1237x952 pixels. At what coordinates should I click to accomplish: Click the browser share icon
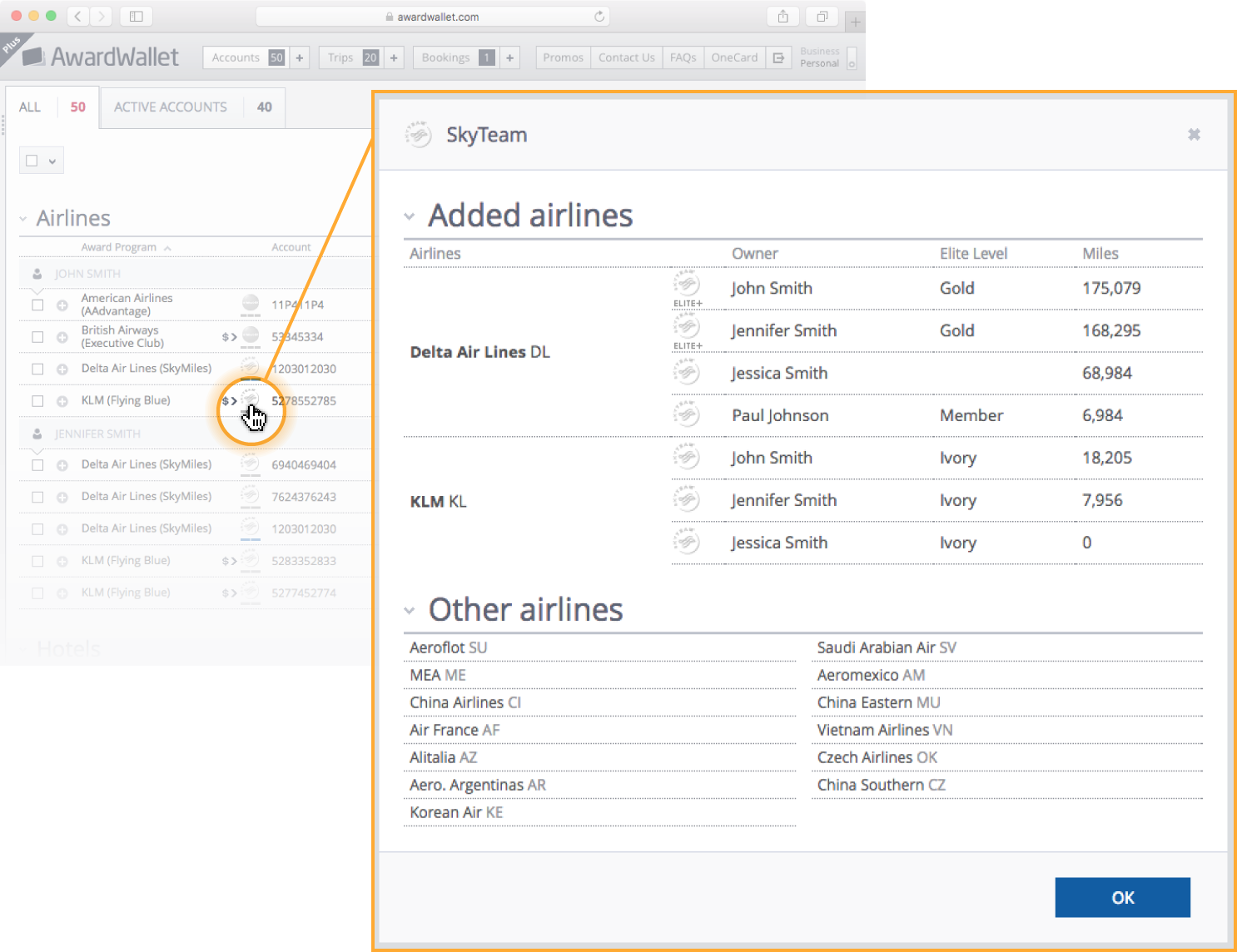coord(782,17)
